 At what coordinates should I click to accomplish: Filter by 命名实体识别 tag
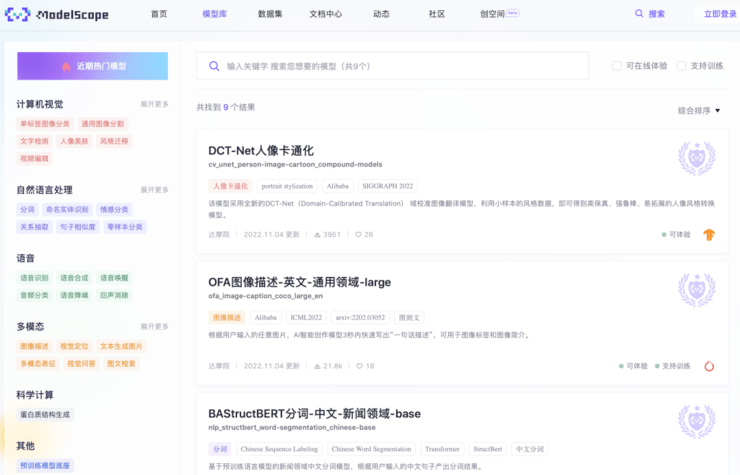67,210
